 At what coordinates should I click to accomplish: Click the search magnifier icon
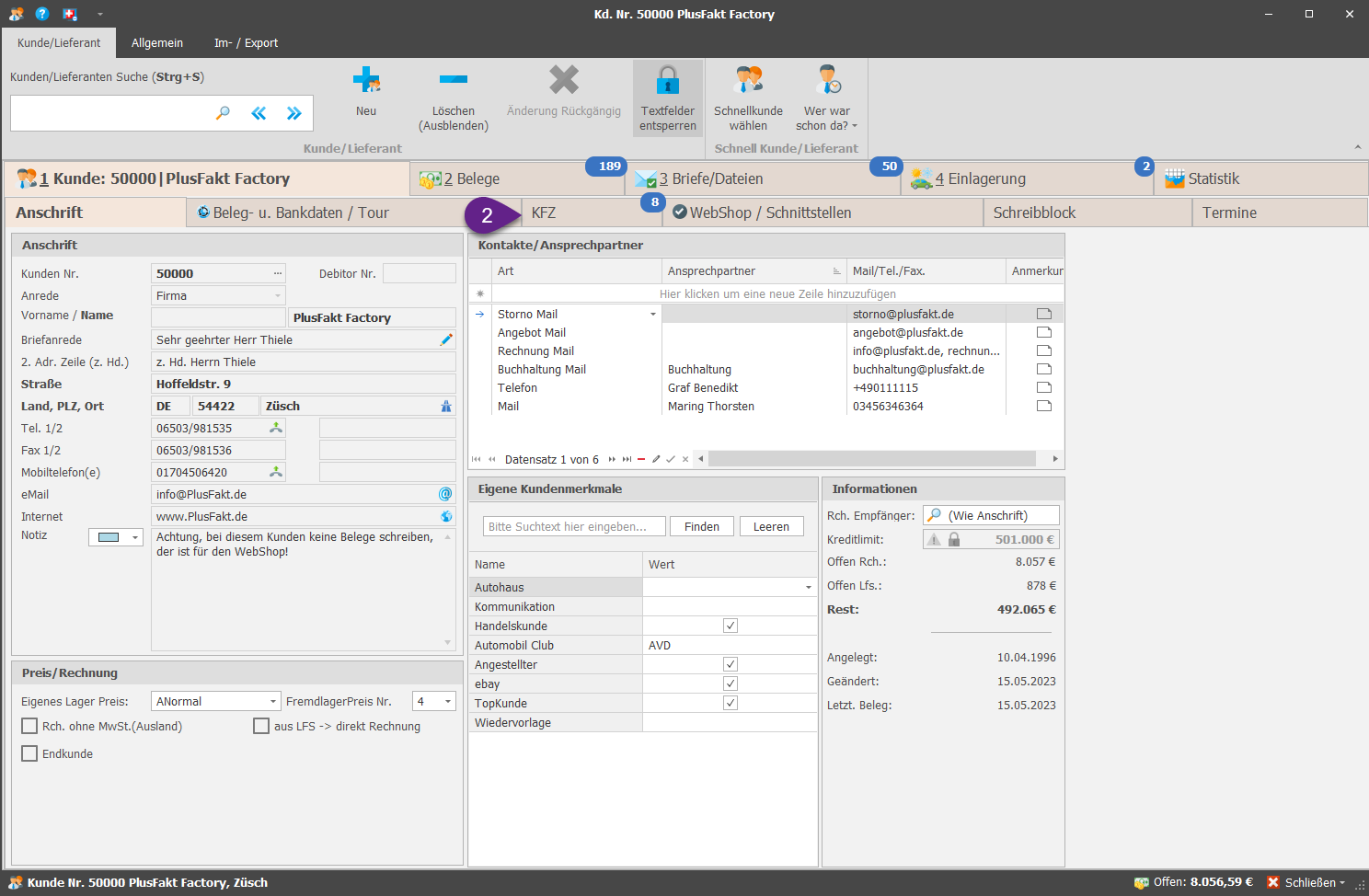(223, 113)
